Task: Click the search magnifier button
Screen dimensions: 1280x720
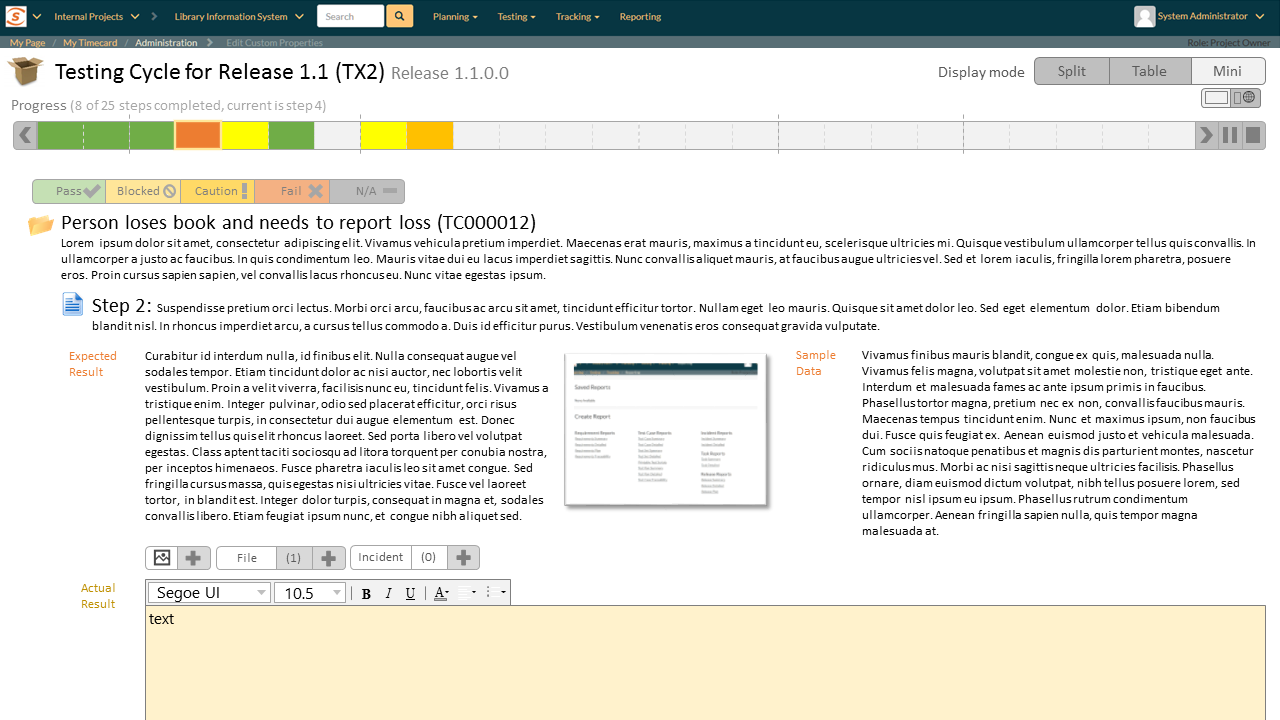Action: (x=399, y=16)
